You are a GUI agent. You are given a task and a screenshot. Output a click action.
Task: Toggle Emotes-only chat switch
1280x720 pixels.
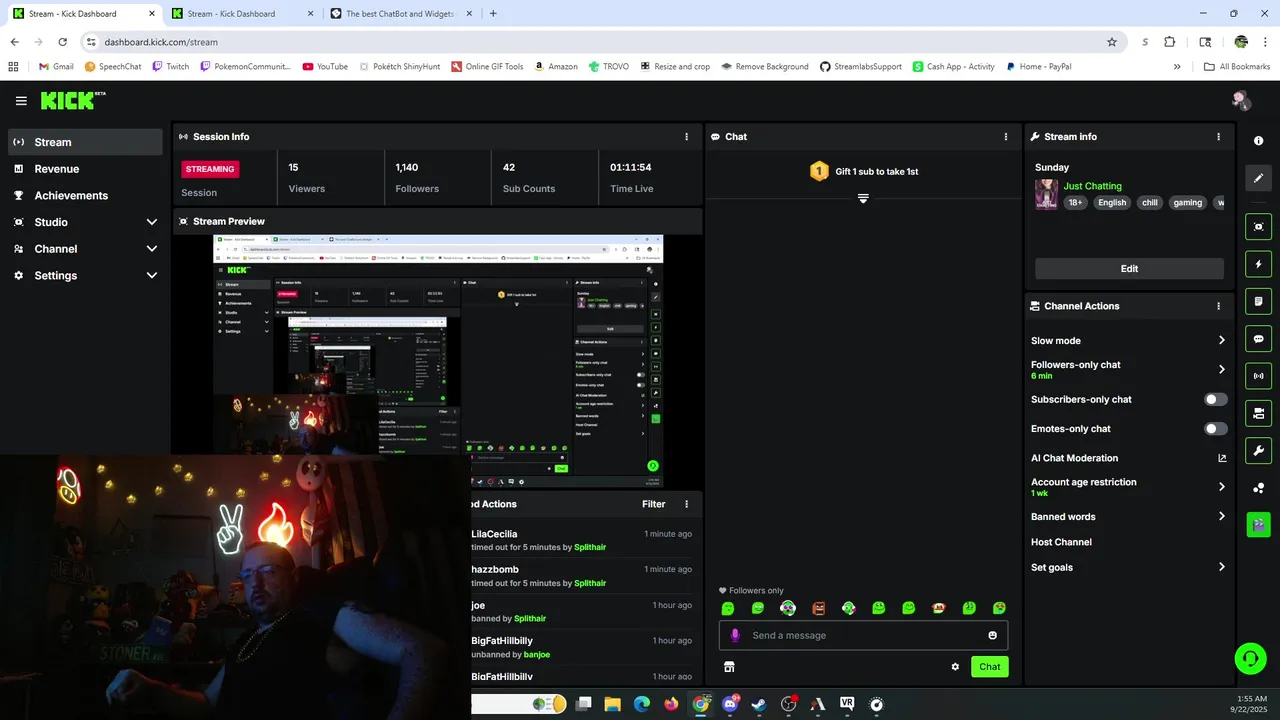(x=1215, y=428)
